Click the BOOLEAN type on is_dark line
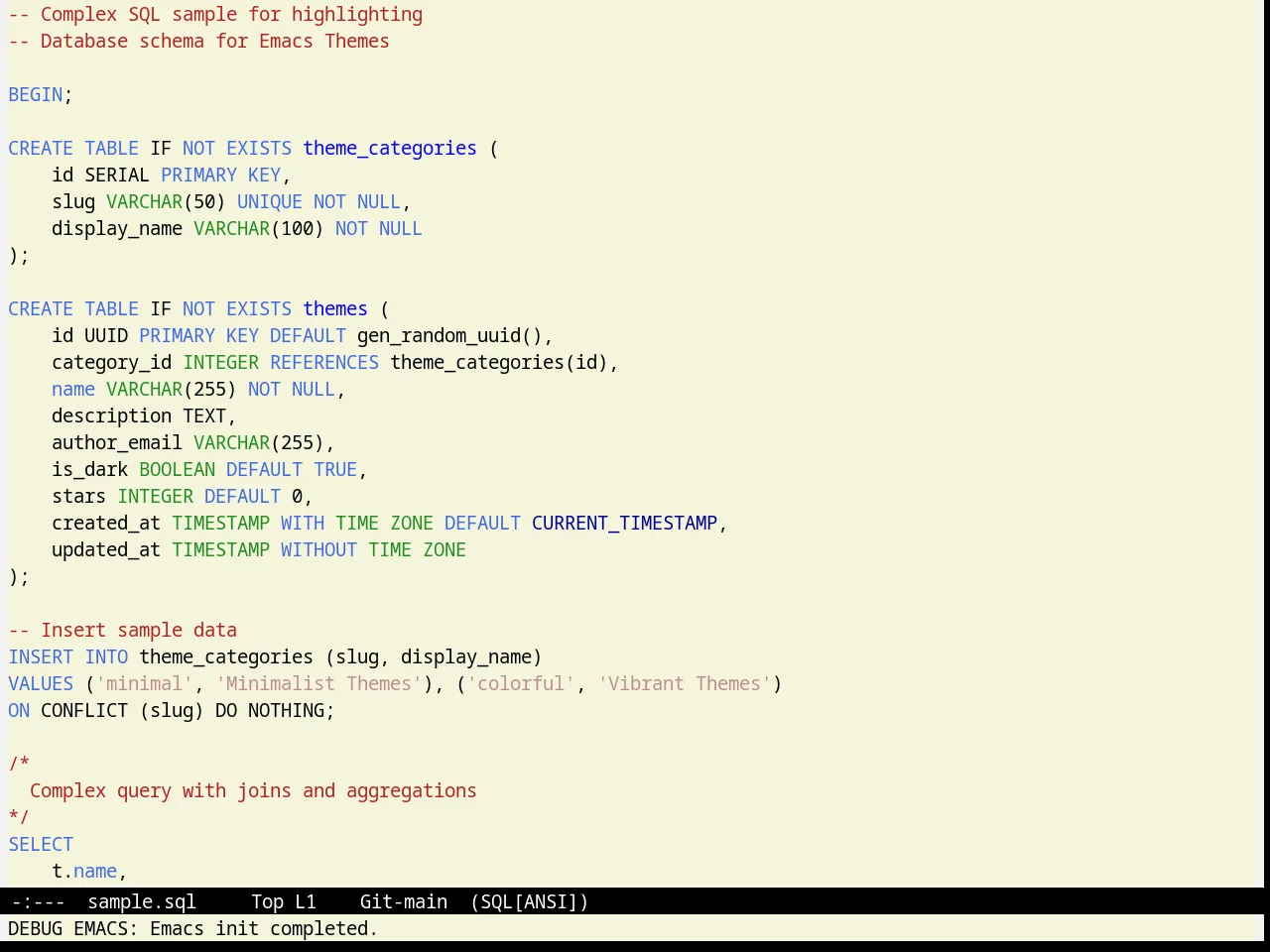Image resolution: width=1270 pixels, height=952 pixels. 177,469
